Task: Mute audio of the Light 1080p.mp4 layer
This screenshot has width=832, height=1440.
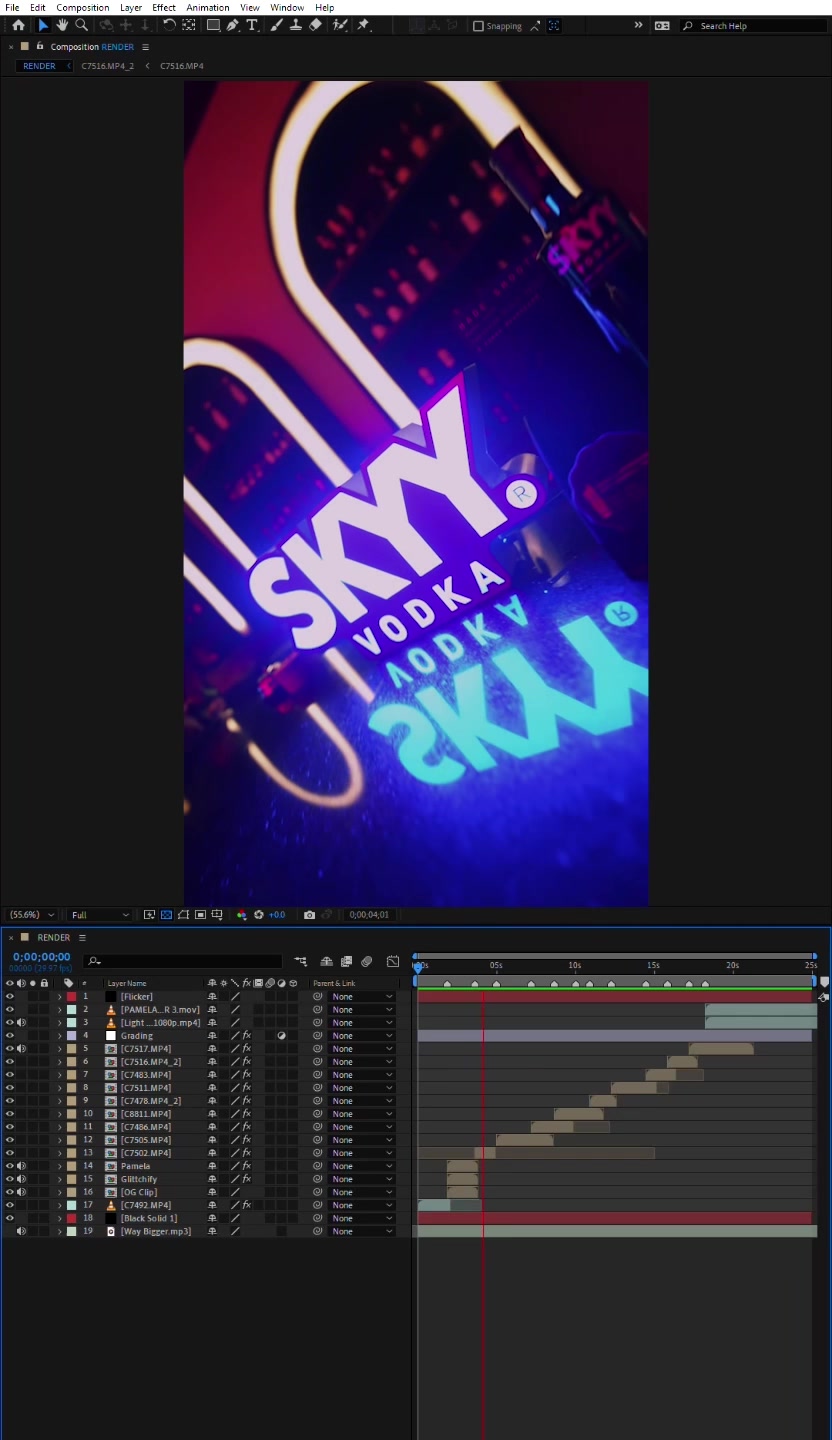Action: tap(21, 1023)
